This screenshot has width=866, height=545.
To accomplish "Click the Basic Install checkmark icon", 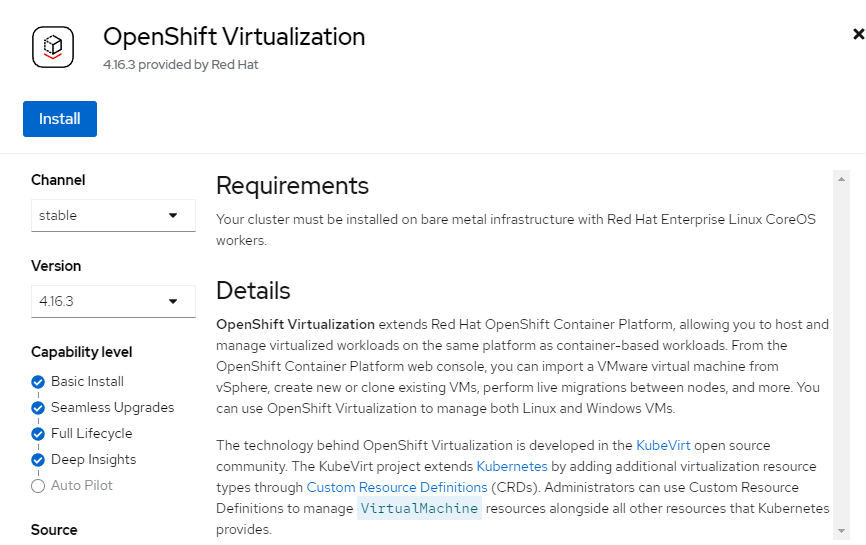I will [38, 382].
